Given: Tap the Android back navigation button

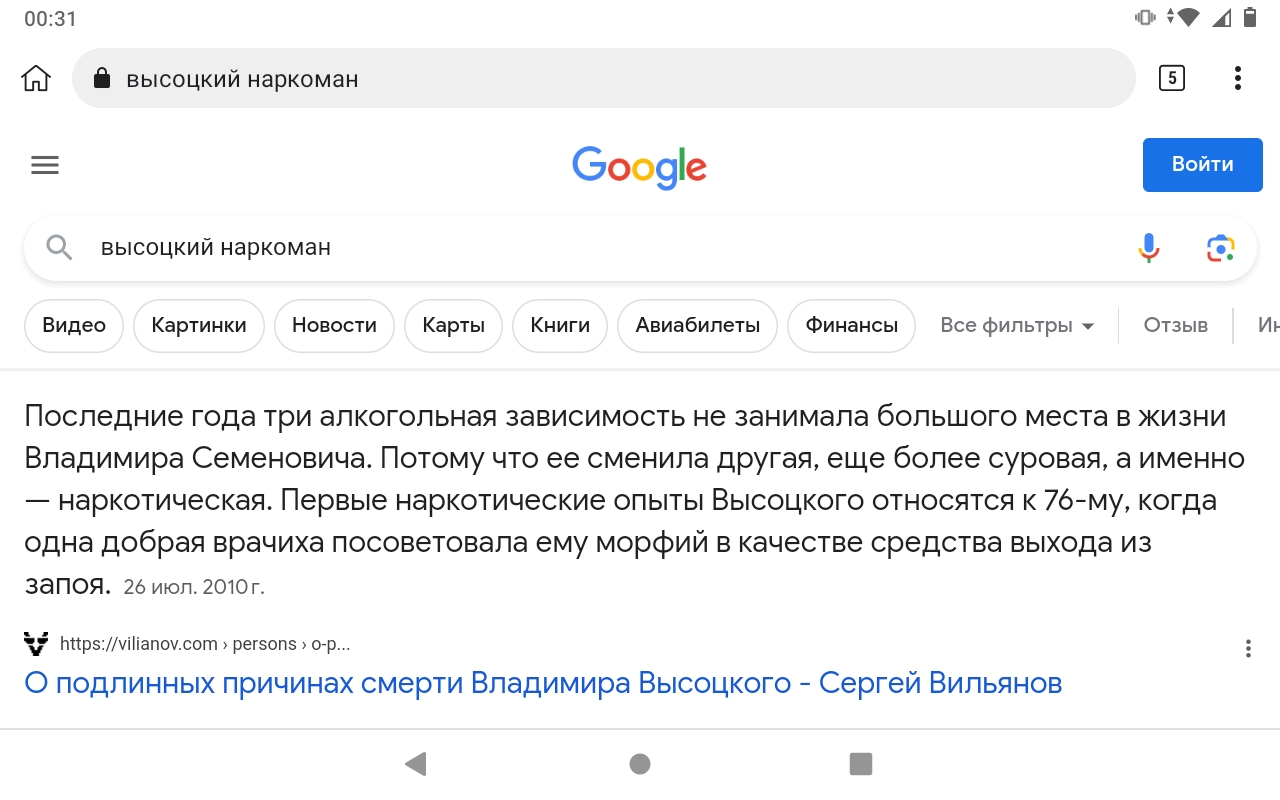Looking at the screenshot, I should click(x=416, y=764).
